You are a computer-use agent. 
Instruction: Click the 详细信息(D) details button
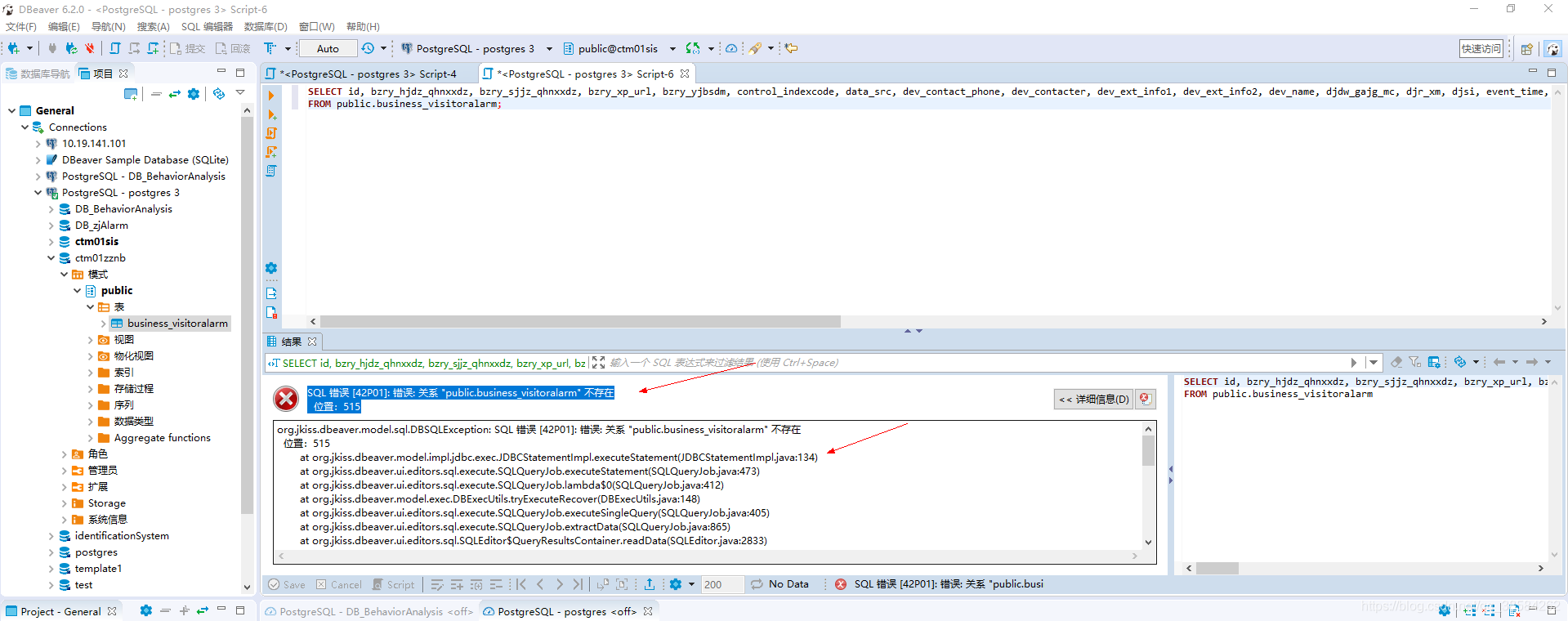pos(1094,399)
